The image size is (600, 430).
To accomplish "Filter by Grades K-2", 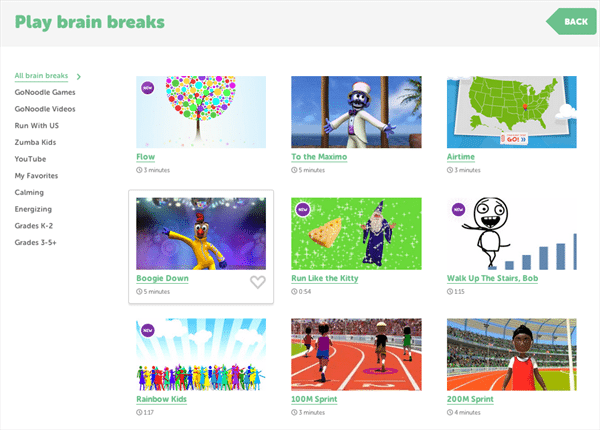I will tap(34, 226).
